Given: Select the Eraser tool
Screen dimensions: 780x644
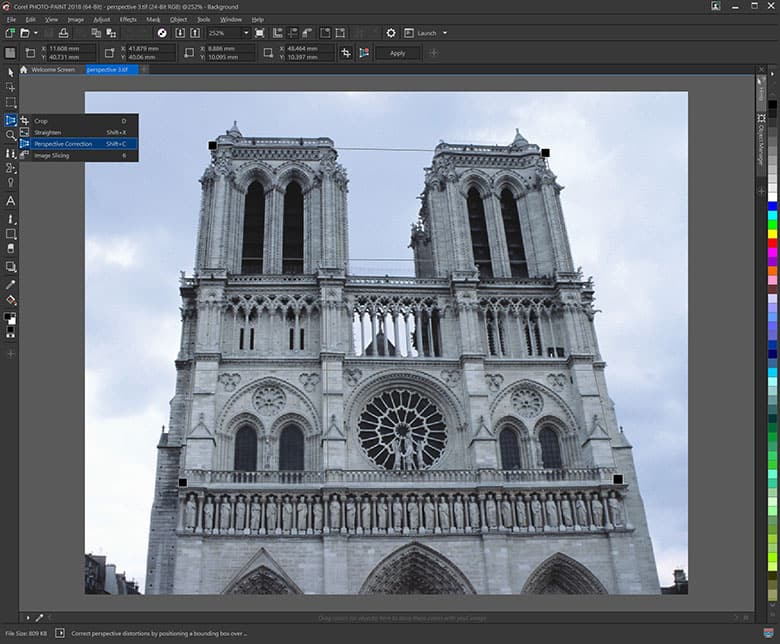Looking at the screenshot, I should pos(11,250).
